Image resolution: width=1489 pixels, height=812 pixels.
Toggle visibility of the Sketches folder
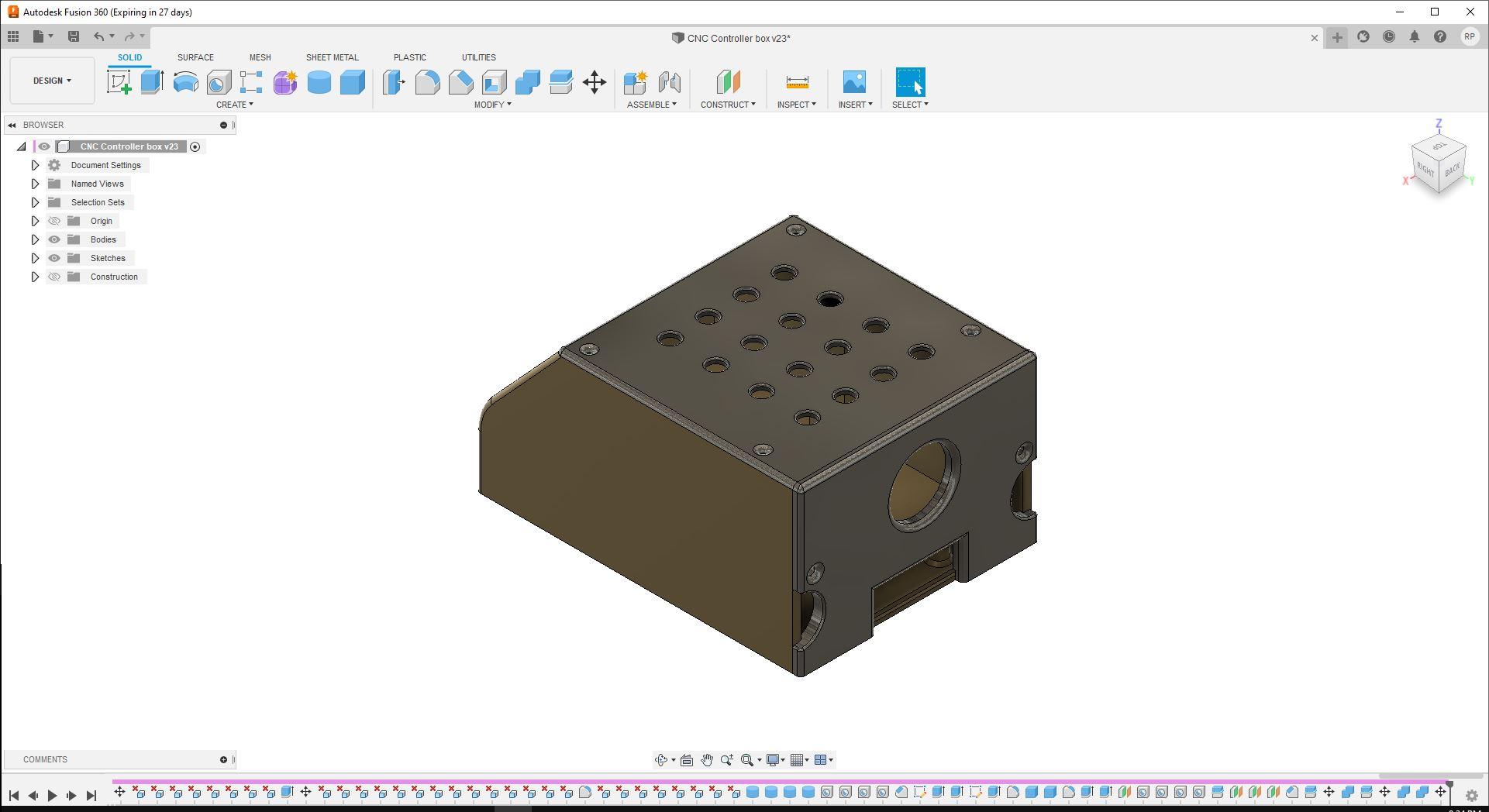point(54,258)
